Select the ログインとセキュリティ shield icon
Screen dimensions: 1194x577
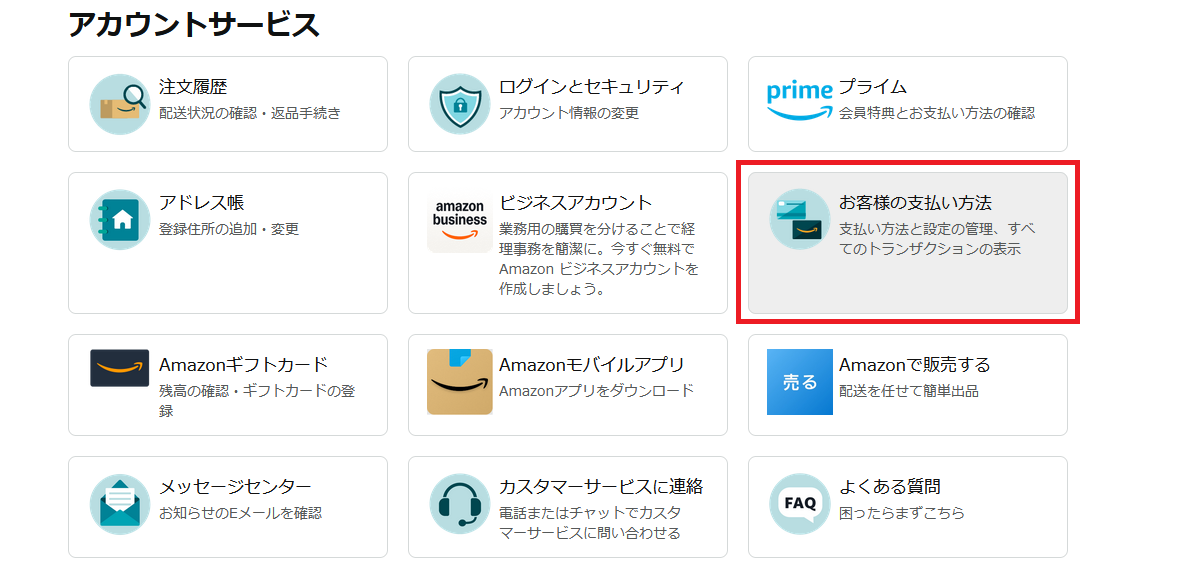point(460,104)
